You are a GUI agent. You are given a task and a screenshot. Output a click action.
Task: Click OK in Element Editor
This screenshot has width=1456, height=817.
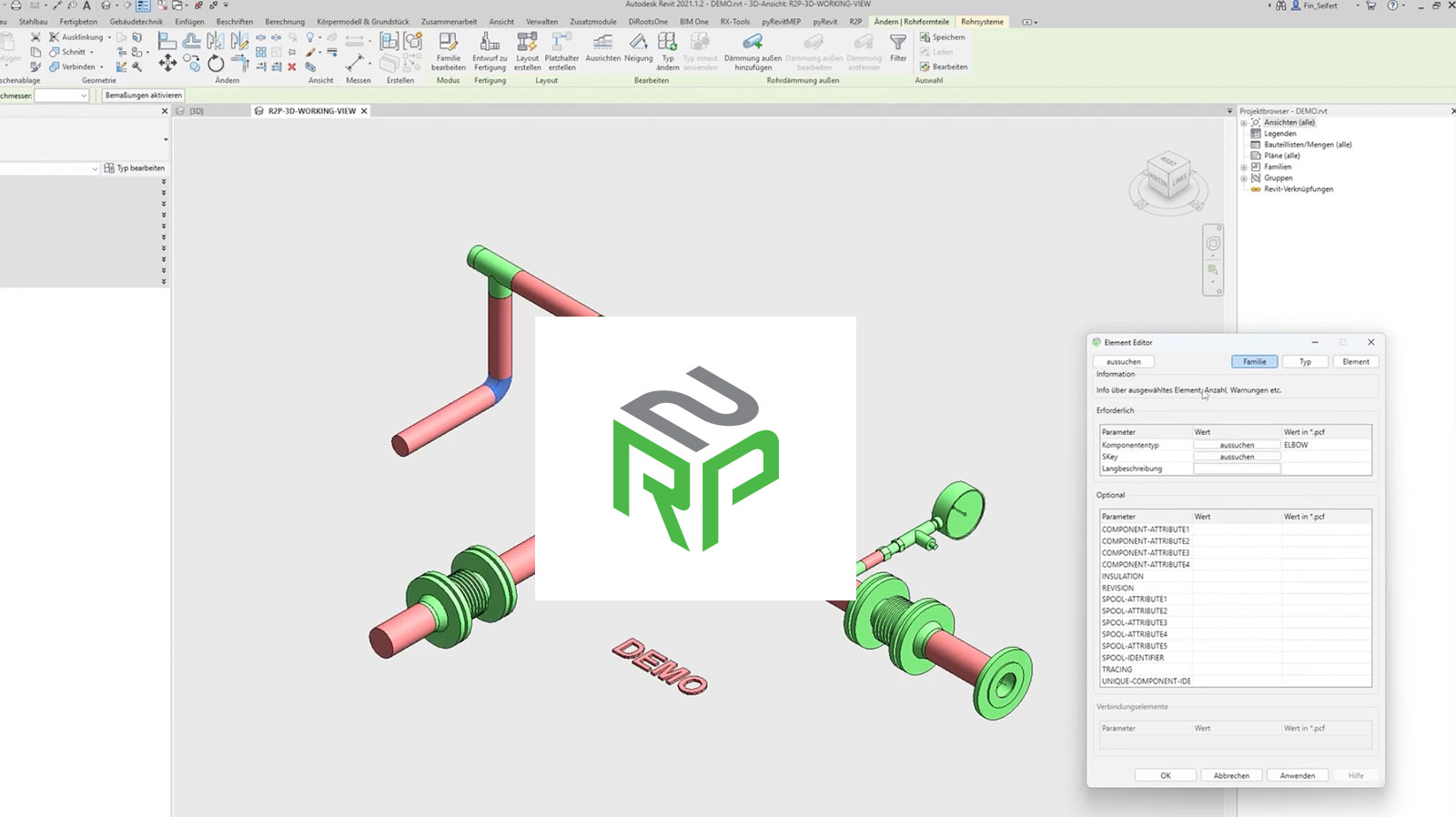click(1165, 776)
